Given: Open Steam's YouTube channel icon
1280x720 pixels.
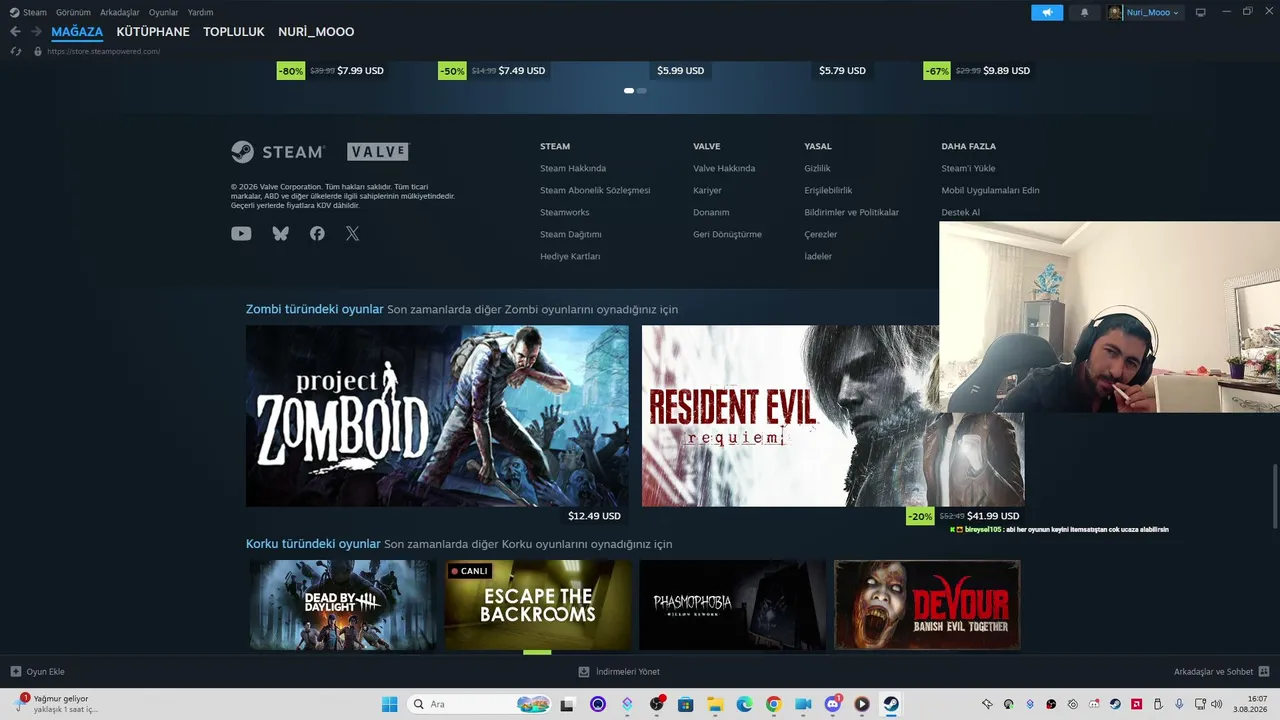Looking at the screenshot, I should click(x=241, y=233).
